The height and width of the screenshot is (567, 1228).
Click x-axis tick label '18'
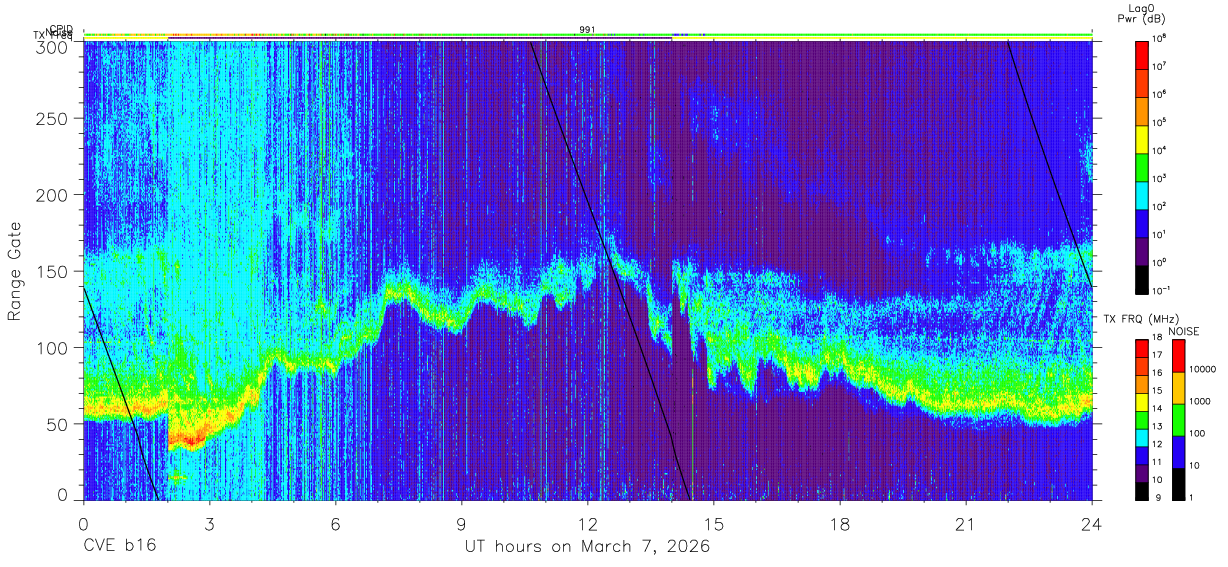coord(840,524)
